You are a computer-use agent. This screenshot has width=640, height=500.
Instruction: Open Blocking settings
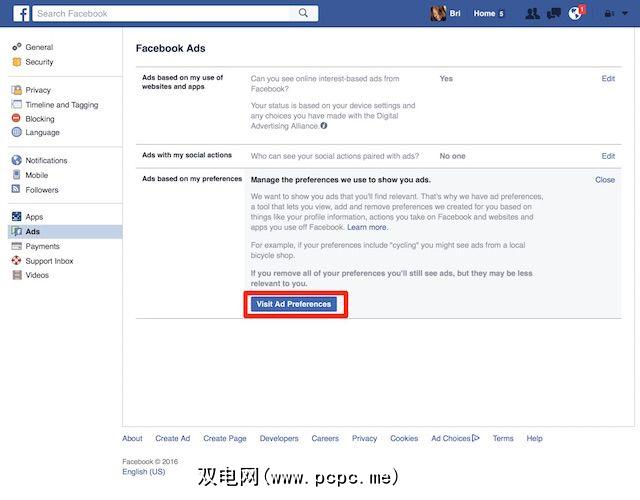point(40,119)
